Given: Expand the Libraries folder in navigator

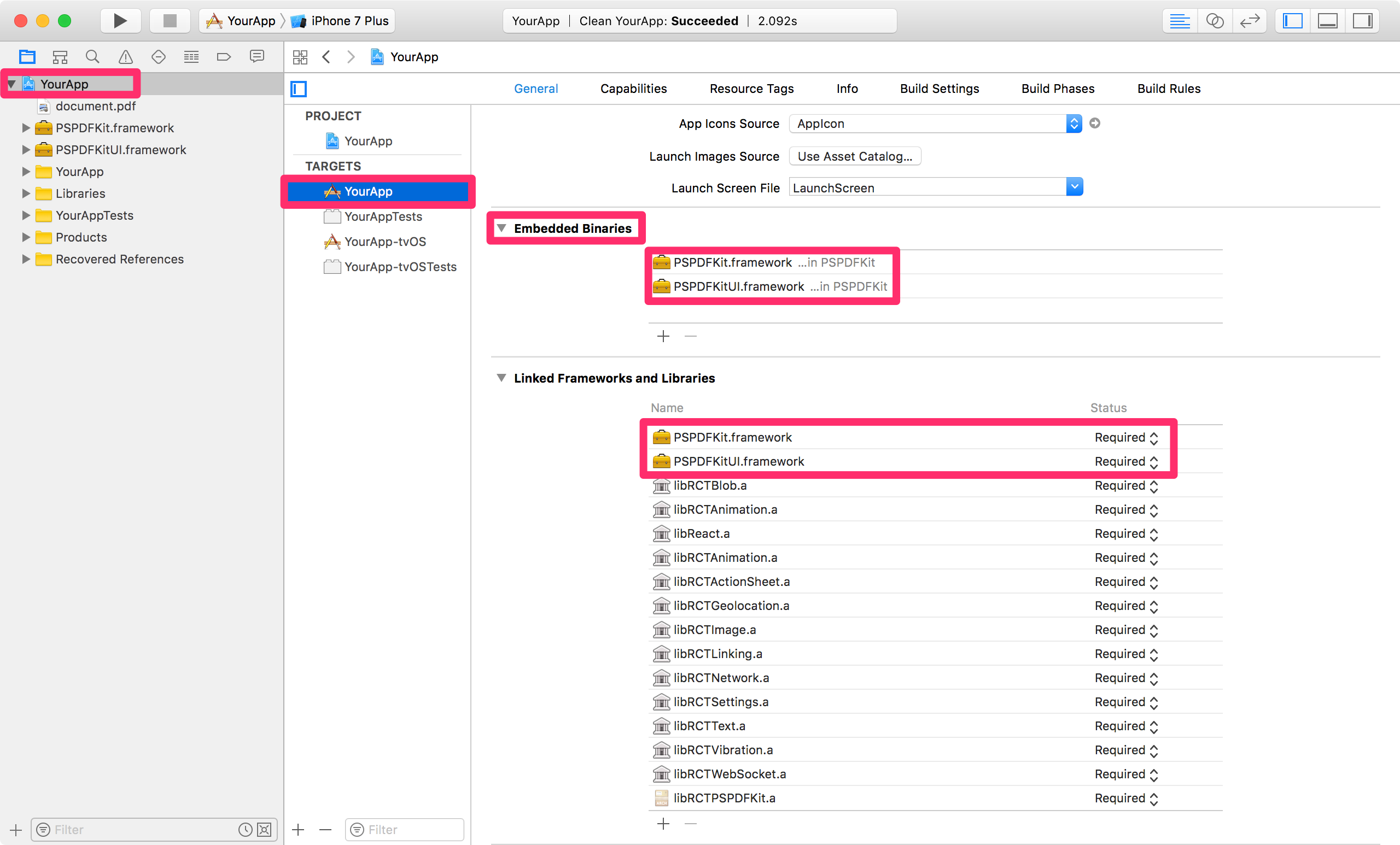Looking at the screenshot, I should point(26,193).
